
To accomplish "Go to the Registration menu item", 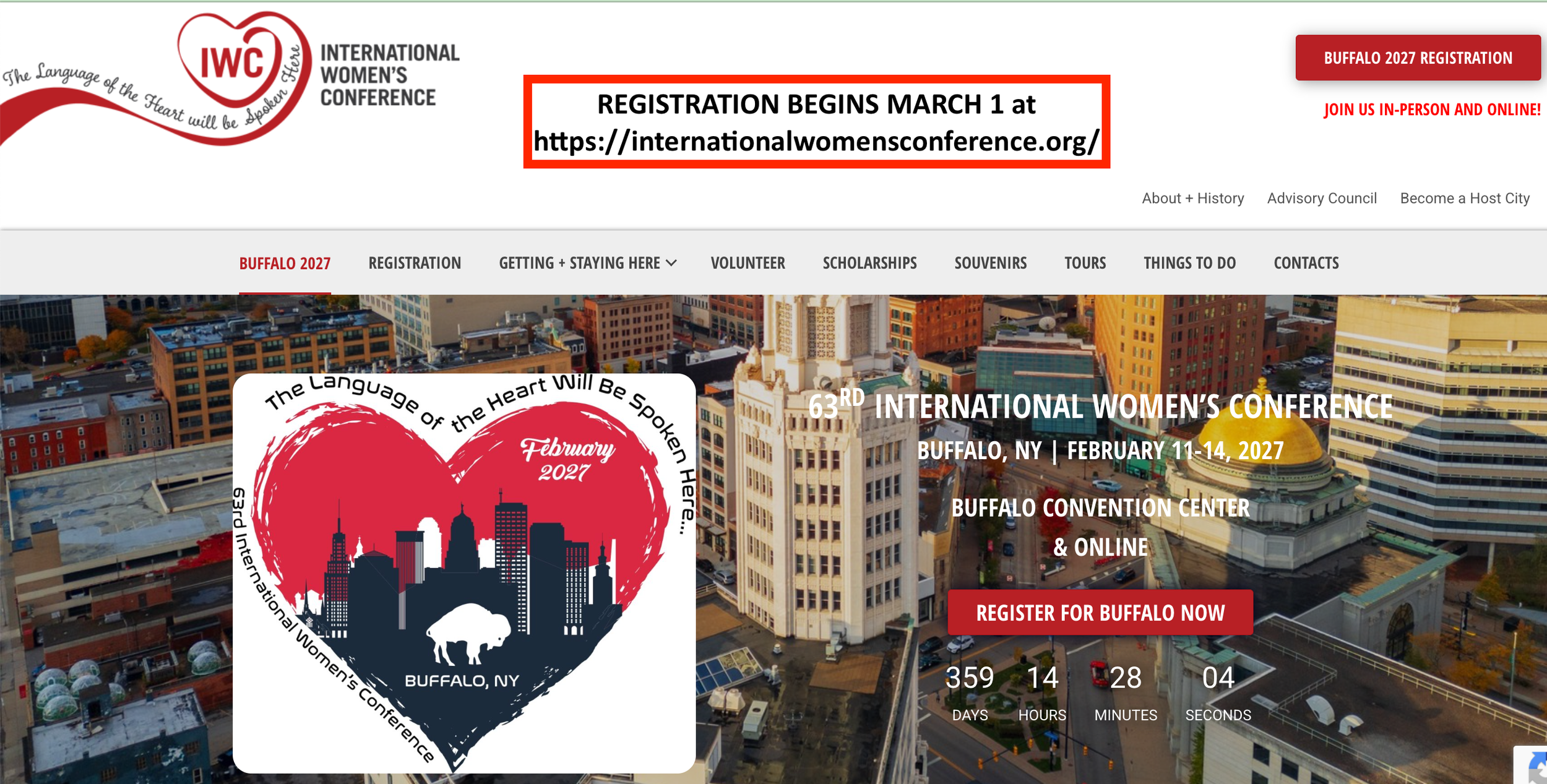I will [x=415, y=263].
